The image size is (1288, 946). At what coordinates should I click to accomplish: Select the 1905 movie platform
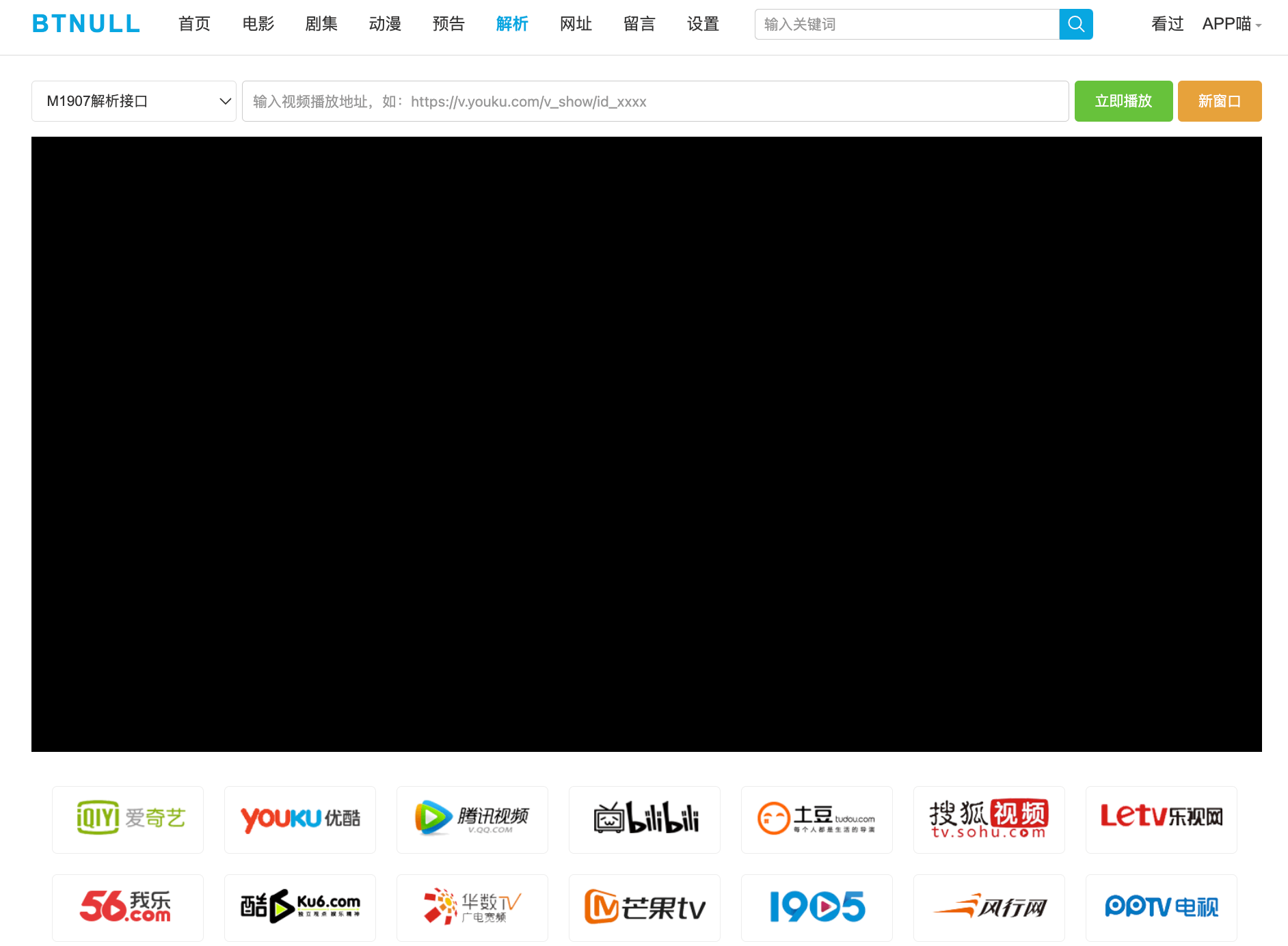click(816, 907)
